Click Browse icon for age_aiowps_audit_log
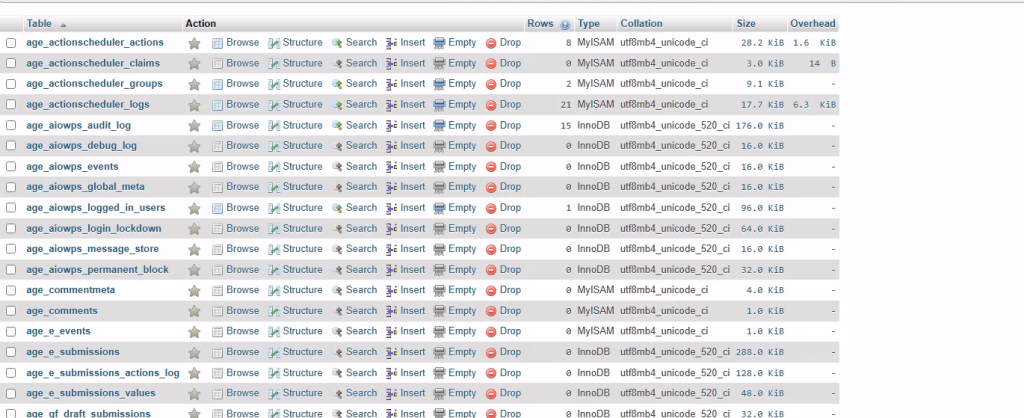The height and width of the screenshot is (418, 1024). (218, 126)
